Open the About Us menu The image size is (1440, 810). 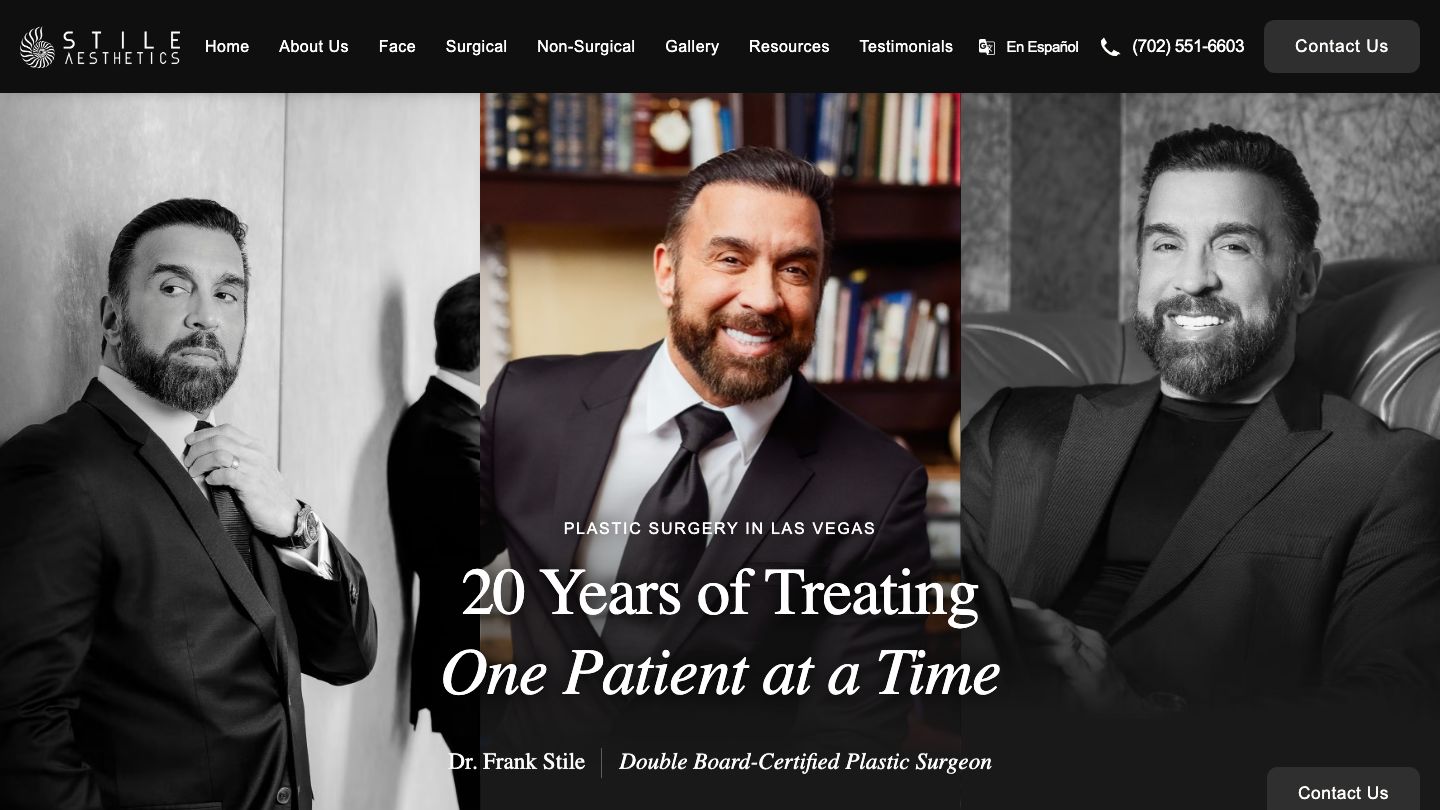tap(314, 46)
